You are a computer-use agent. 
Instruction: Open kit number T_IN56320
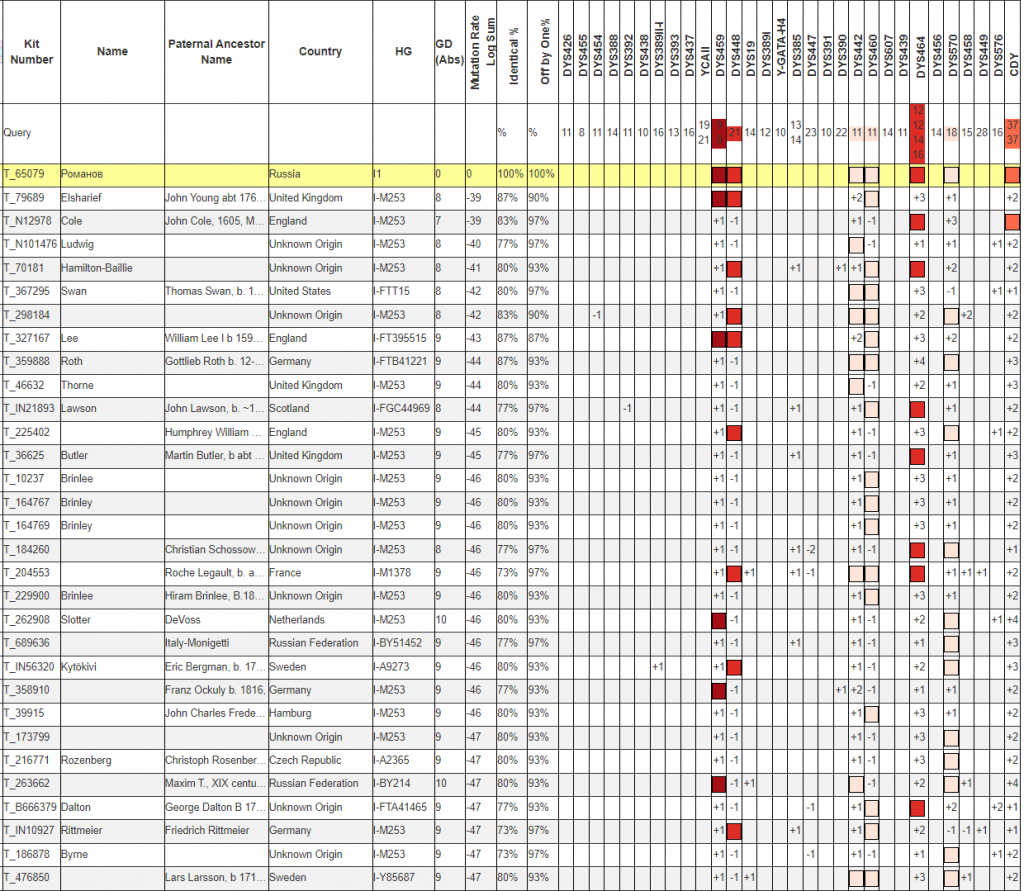tap(29, 667)
